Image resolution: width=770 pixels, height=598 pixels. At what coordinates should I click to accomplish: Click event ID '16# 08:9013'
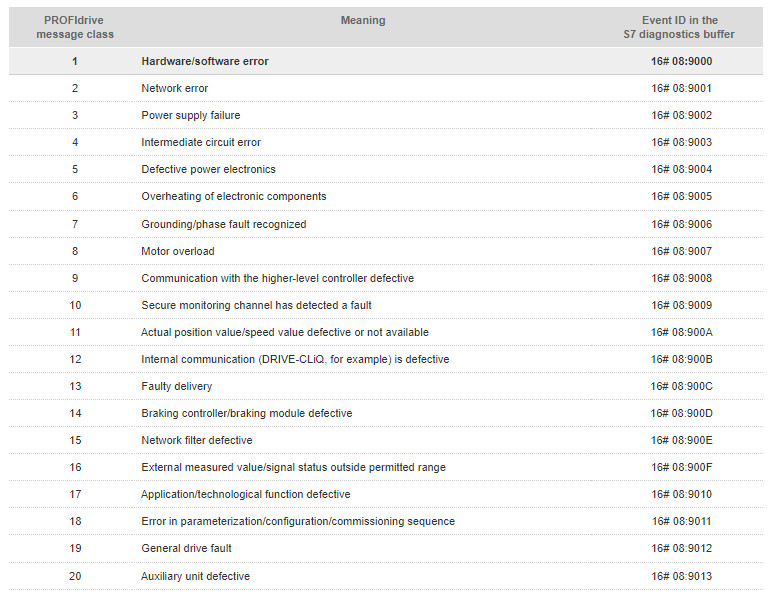coord(682,576)
